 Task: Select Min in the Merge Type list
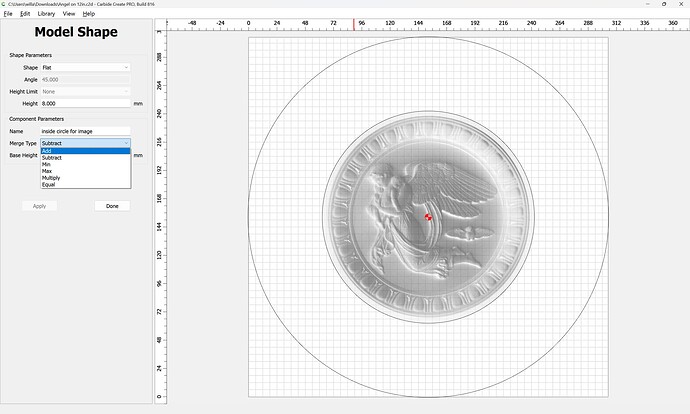click(x=85, y=164)
